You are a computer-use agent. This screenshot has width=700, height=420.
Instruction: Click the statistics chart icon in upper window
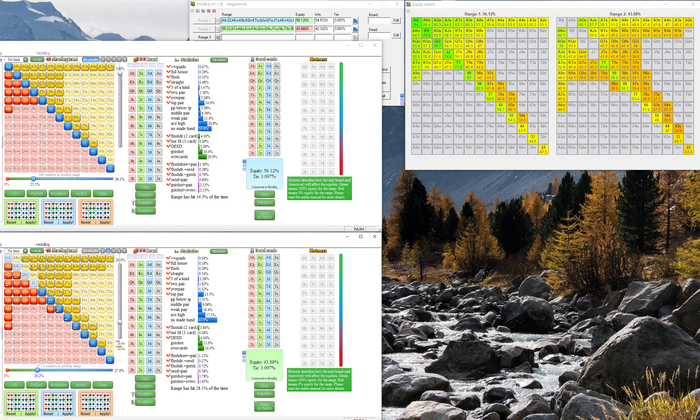pyautogui.click(x=176, y=59)
